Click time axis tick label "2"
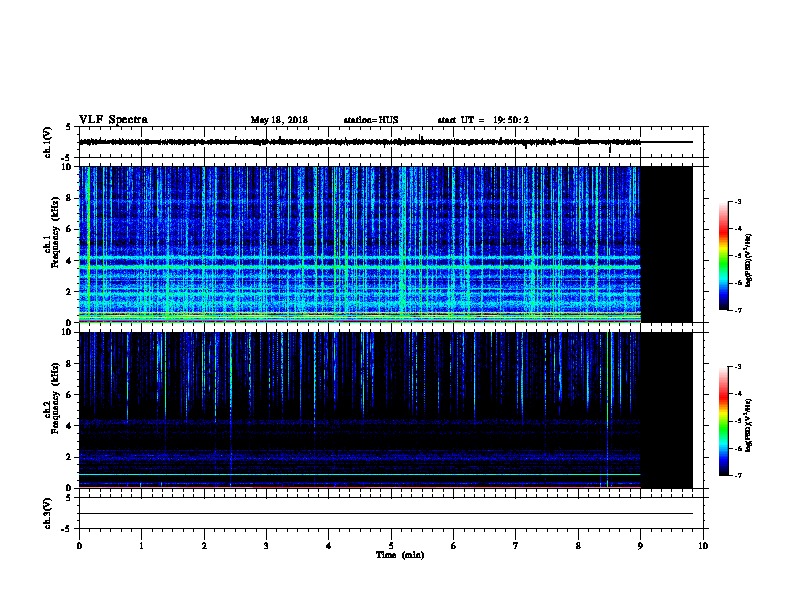The height and width of the screenshot is (612, 792). 204,545
